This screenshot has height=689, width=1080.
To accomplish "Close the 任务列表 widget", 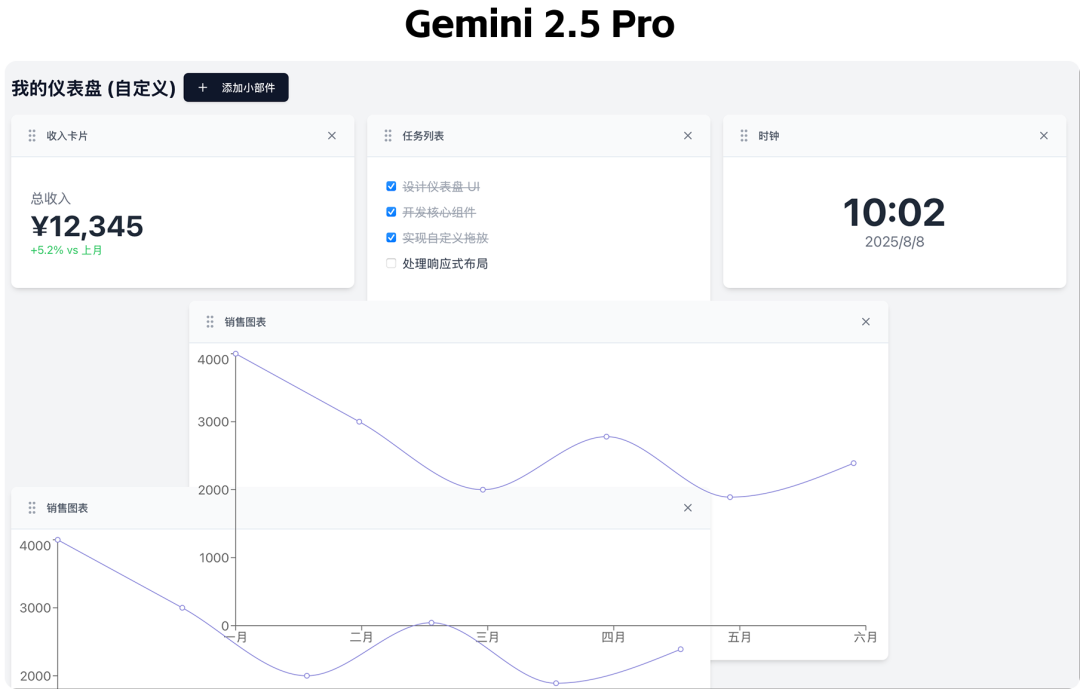I will (x=687, y=136).
